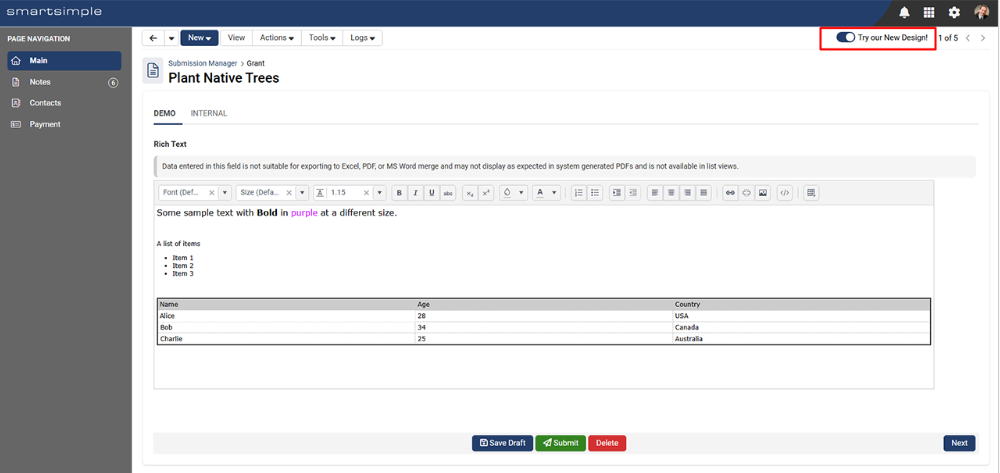Apply underline formatting button
The width and height of the screenshot is (1000, 473).
tap(432, 193)
